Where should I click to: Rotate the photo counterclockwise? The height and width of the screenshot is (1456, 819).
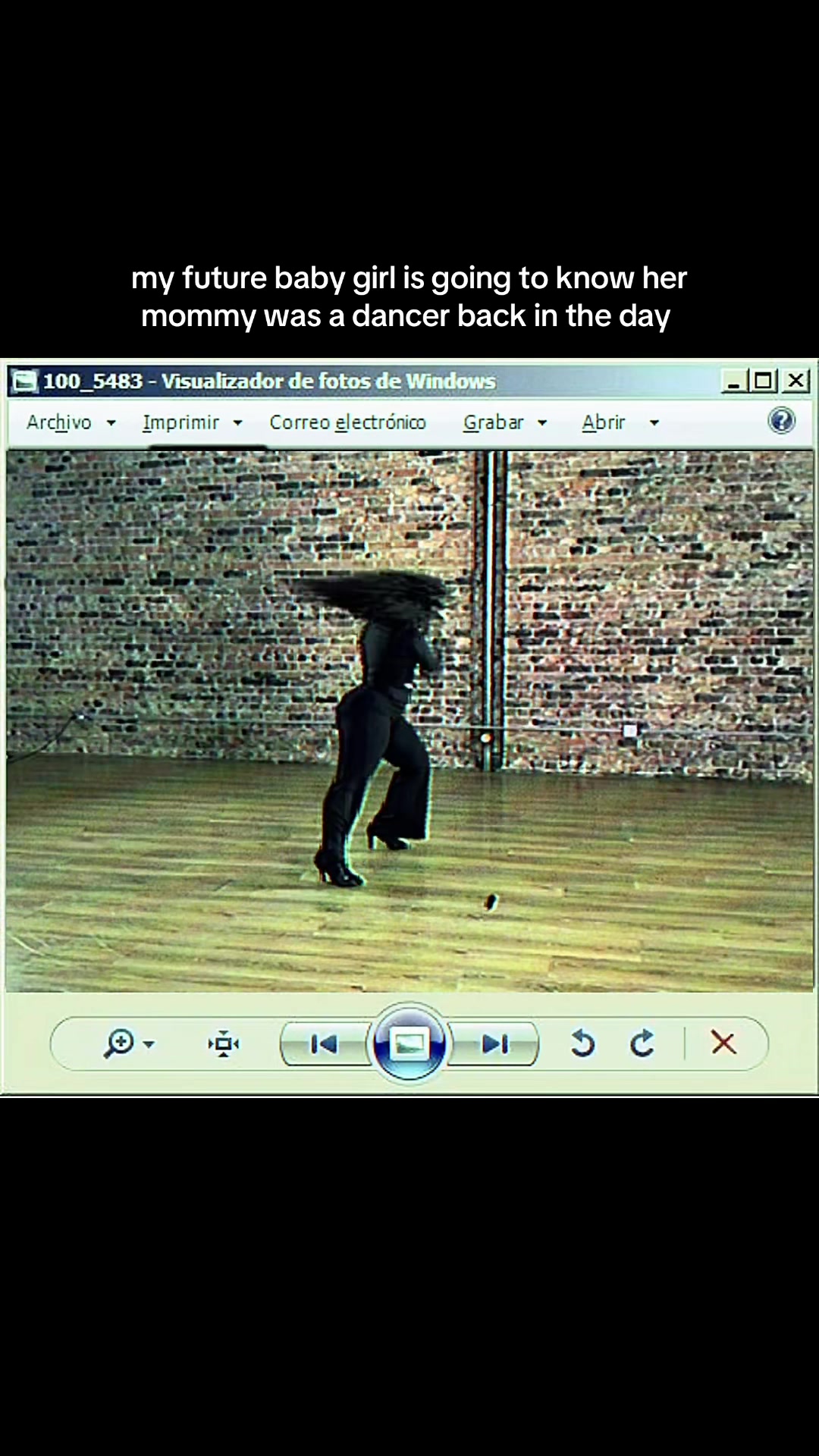point(582,1043)
